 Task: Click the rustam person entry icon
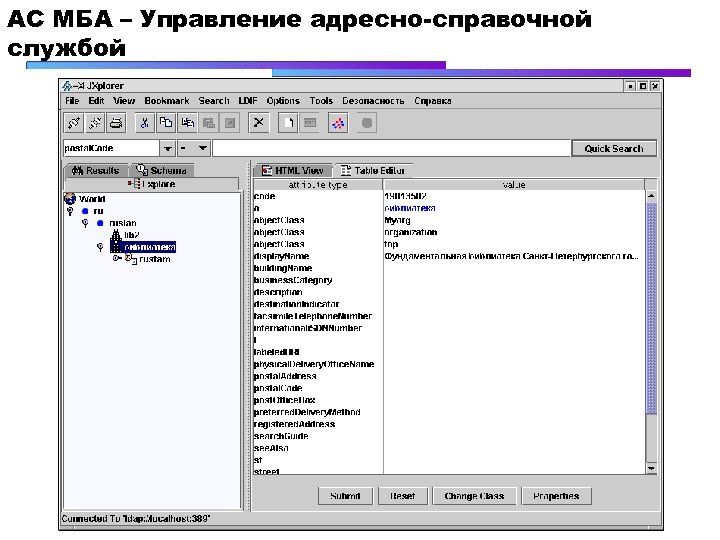tap(131, 259)
